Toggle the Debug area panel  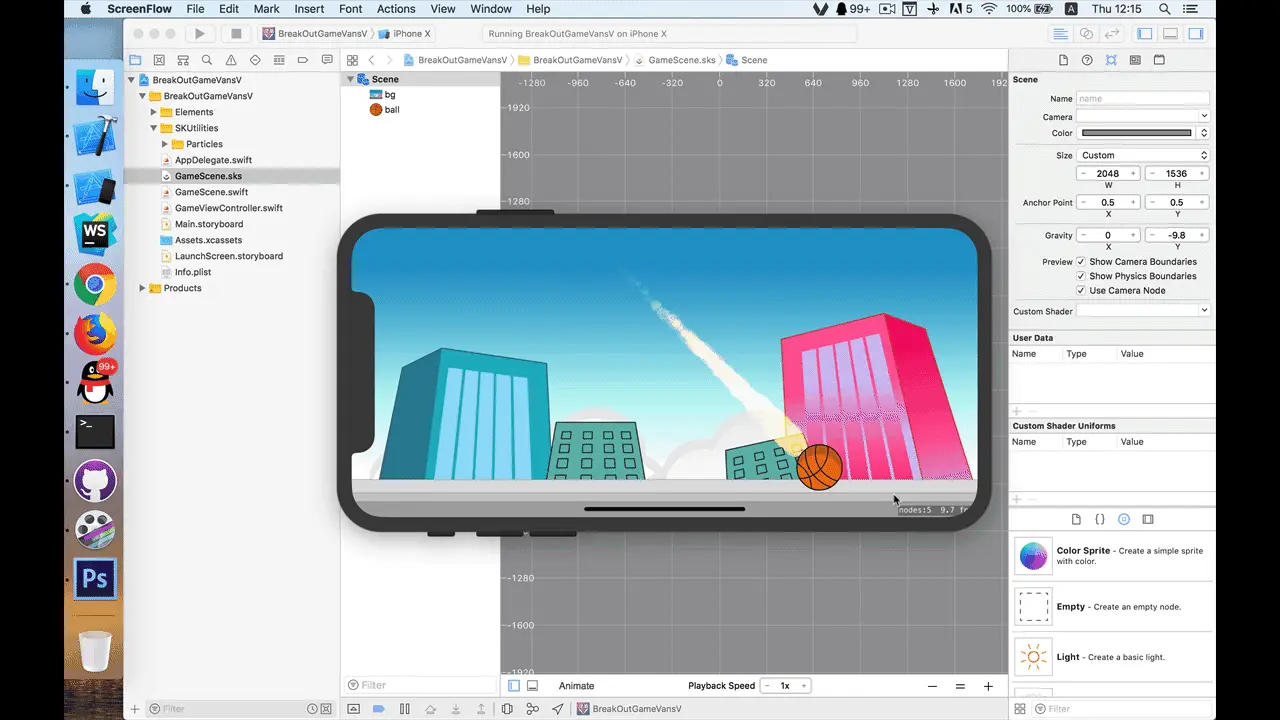coord(1170,33)
